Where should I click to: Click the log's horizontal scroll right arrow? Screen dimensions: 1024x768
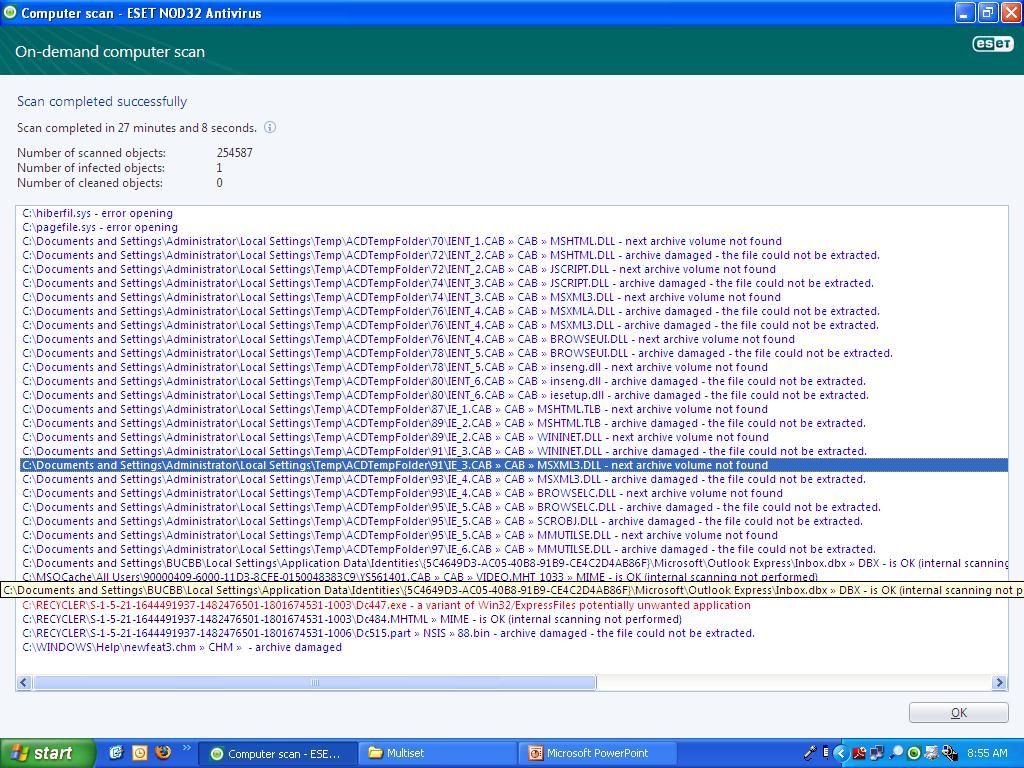999,682
